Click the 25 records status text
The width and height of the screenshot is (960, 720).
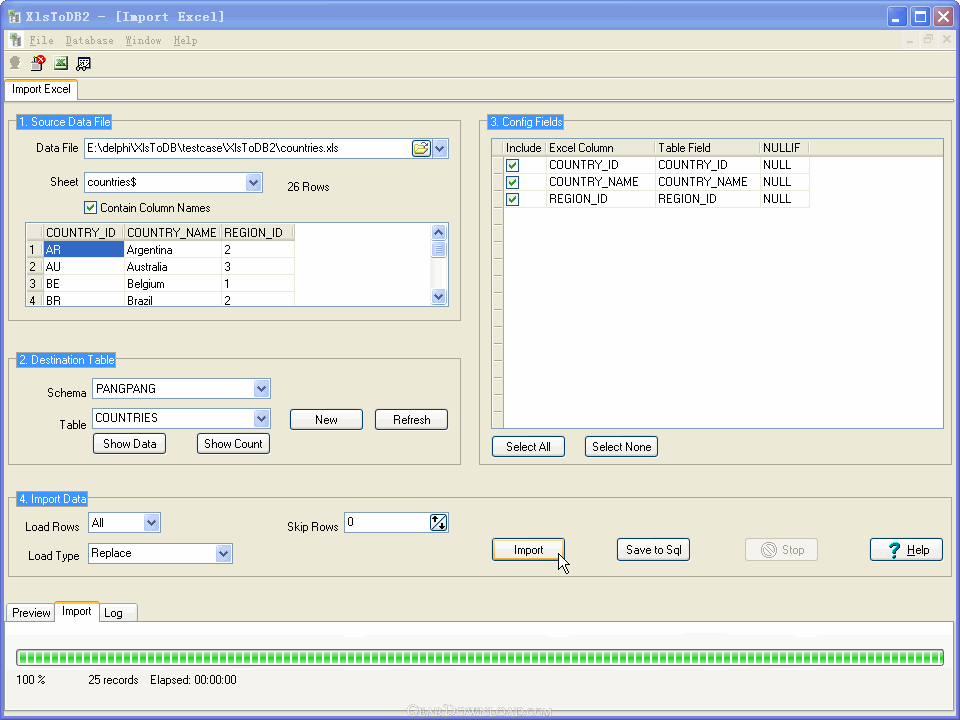pos(113,680)
